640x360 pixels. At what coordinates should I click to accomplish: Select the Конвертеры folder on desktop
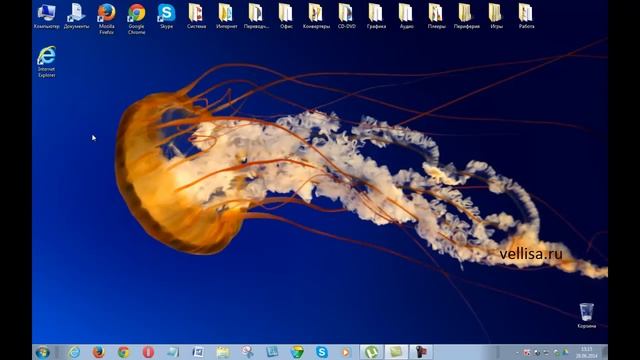click(x=316, y=16)
